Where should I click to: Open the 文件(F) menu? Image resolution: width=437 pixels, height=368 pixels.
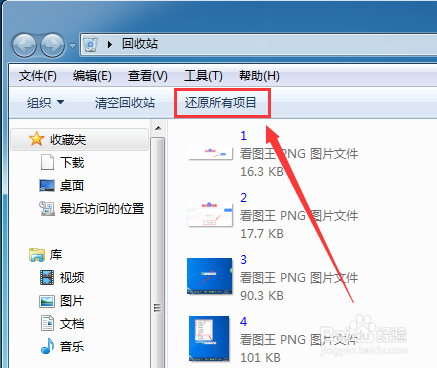tap(38, 76)
